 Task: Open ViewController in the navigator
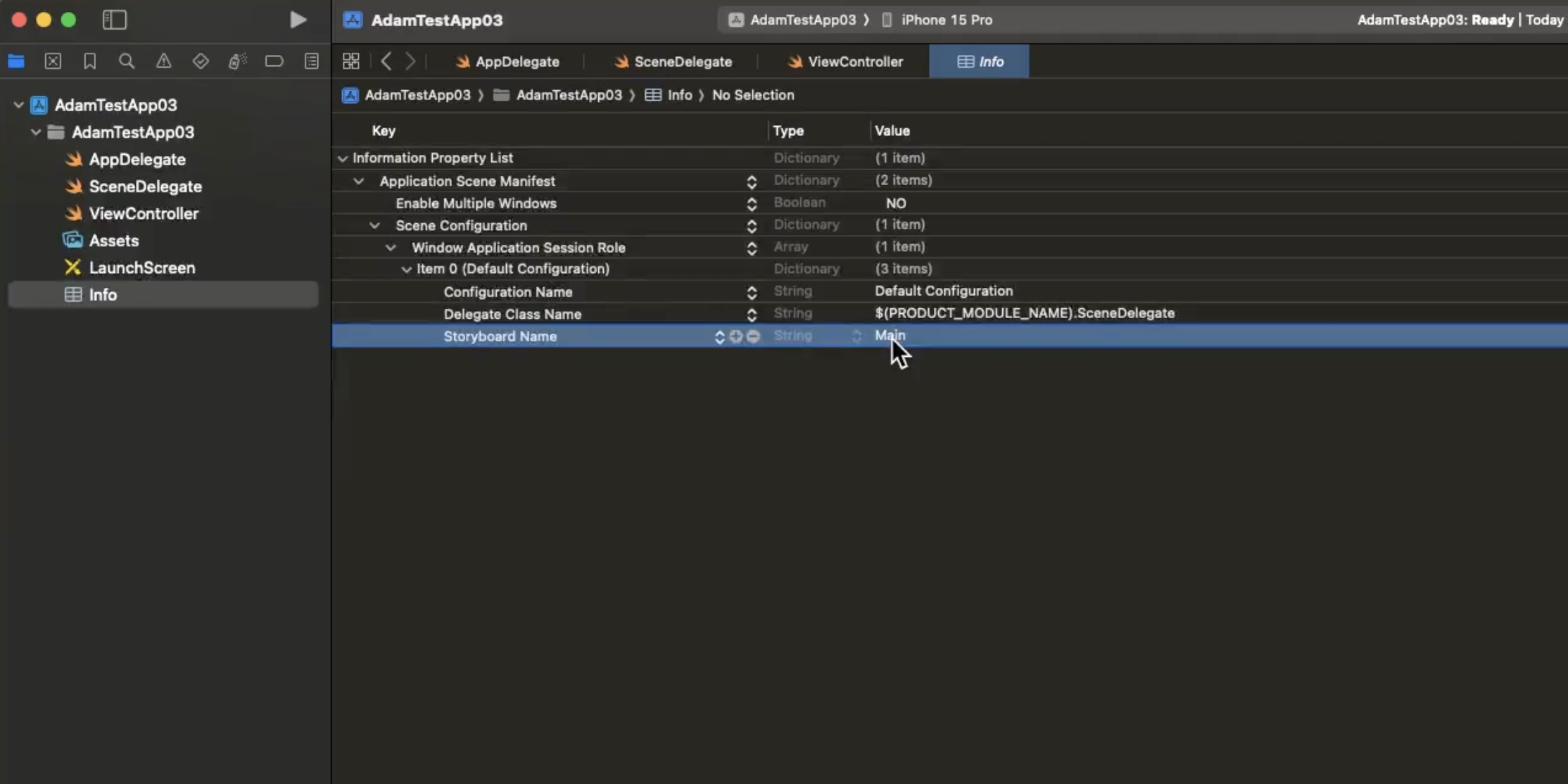(144, 213)
